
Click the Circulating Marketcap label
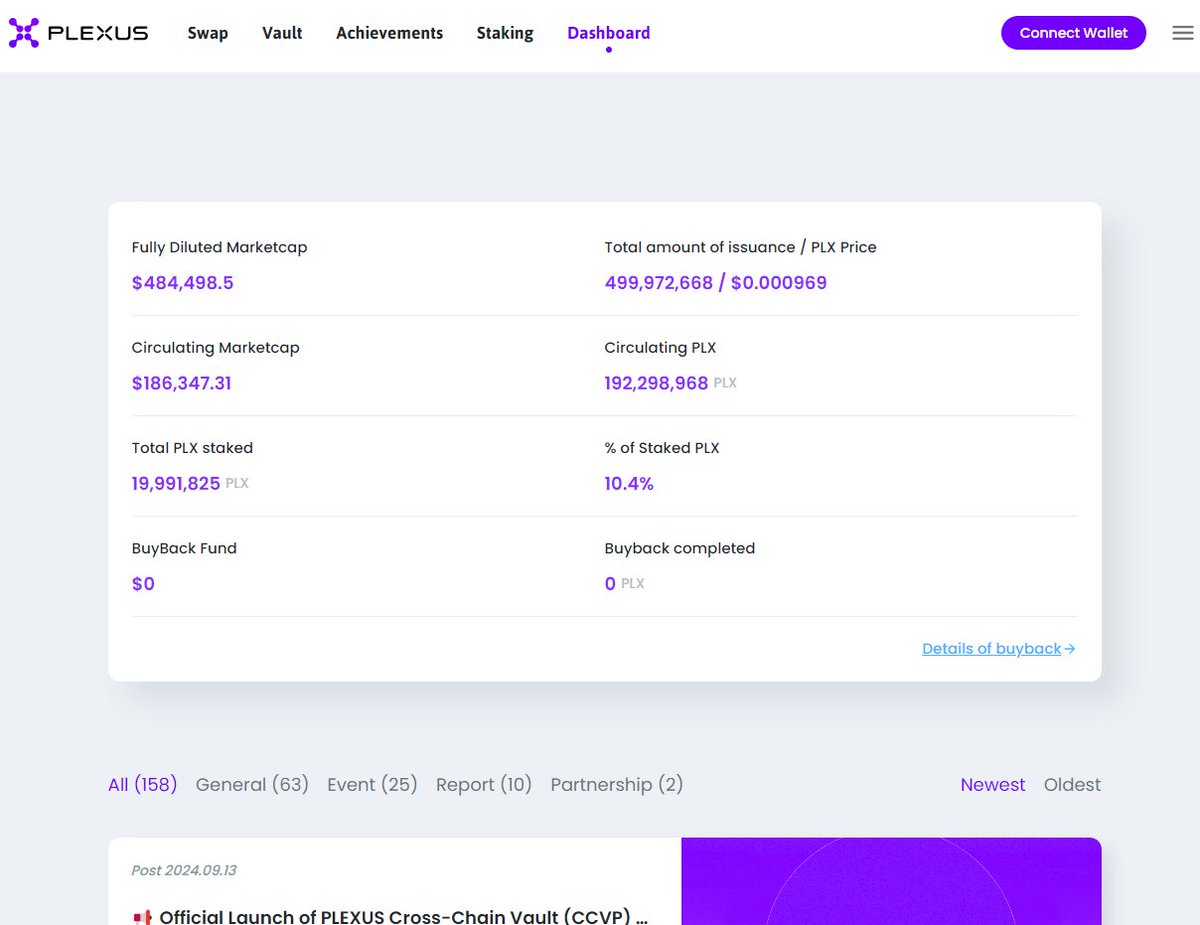coord(215,348)
